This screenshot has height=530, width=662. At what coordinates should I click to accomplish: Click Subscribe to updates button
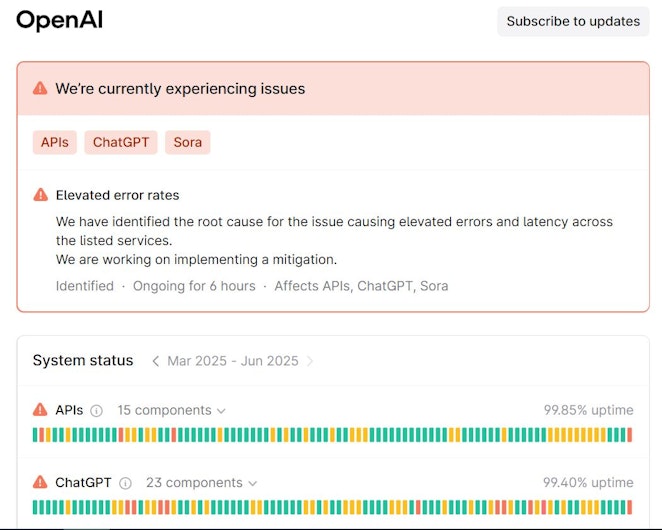point(573,21)
